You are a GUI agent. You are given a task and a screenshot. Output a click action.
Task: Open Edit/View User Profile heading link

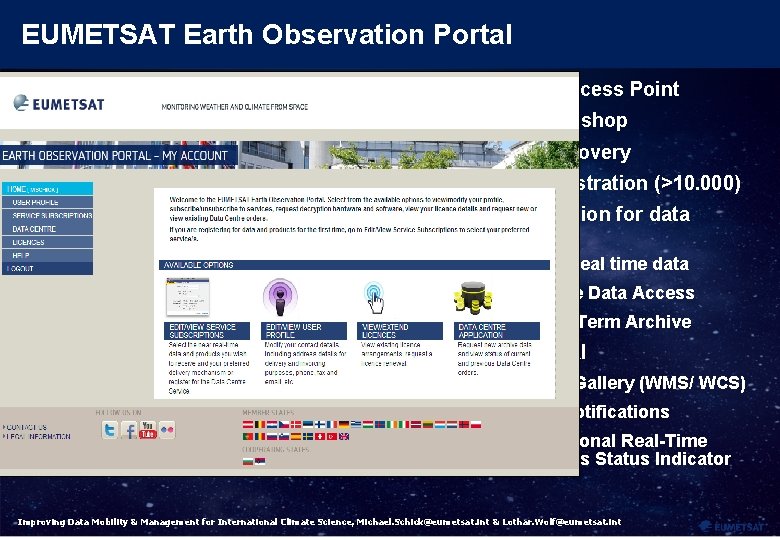pos(303,331)
